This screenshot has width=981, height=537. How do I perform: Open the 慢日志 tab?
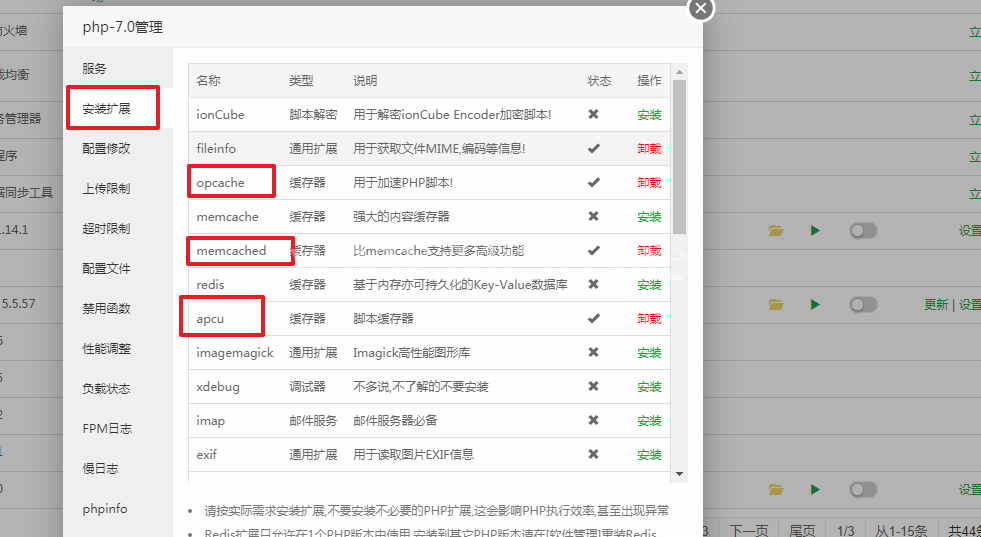click(x=100, y=469)
